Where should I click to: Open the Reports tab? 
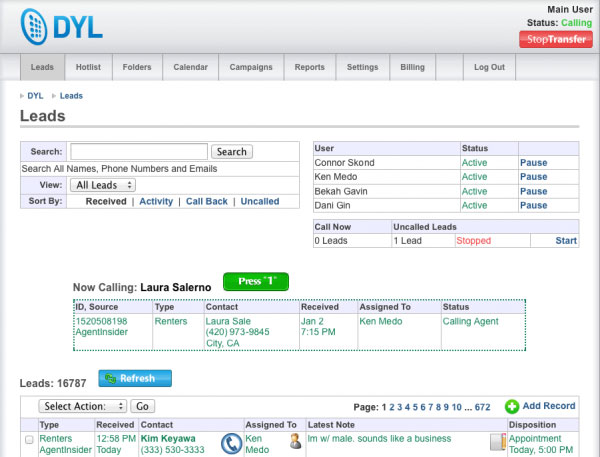310,67
